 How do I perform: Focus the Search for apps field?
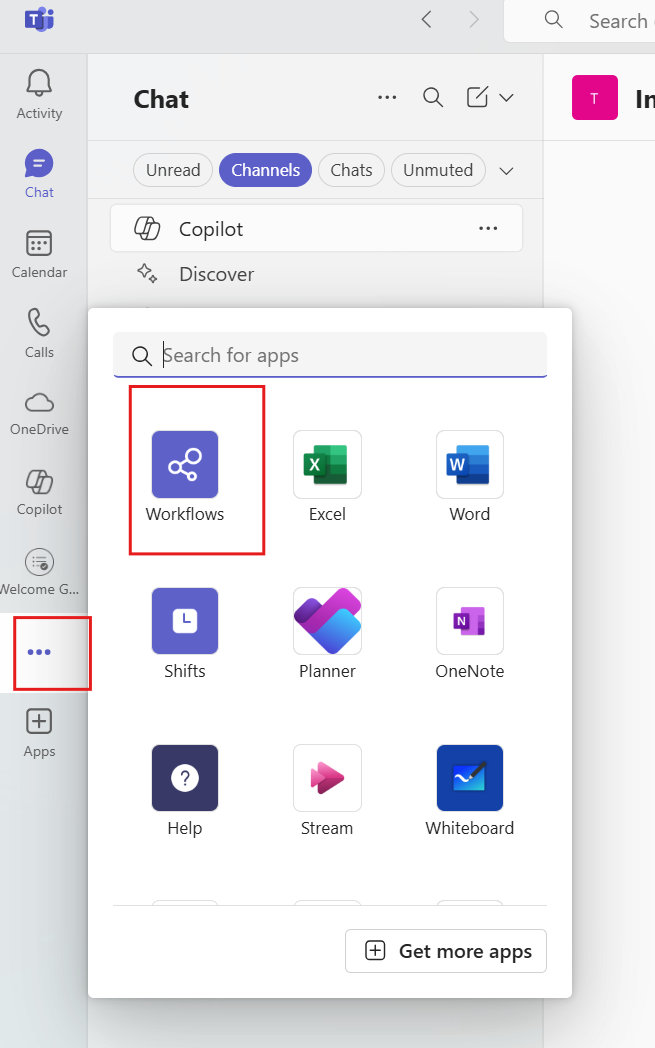click(x=330, y=355)
